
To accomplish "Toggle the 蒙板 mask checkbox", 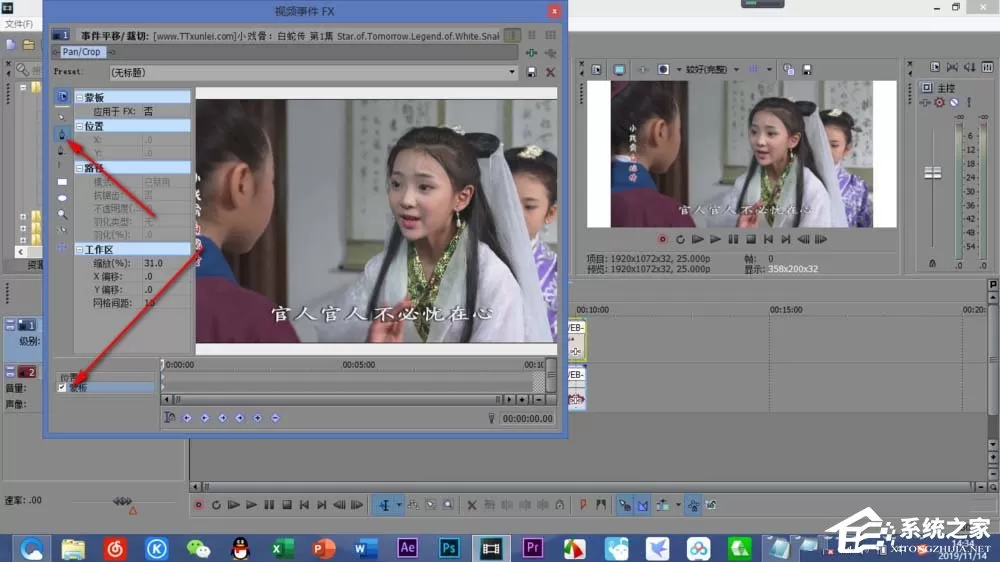I will (62, 387).
